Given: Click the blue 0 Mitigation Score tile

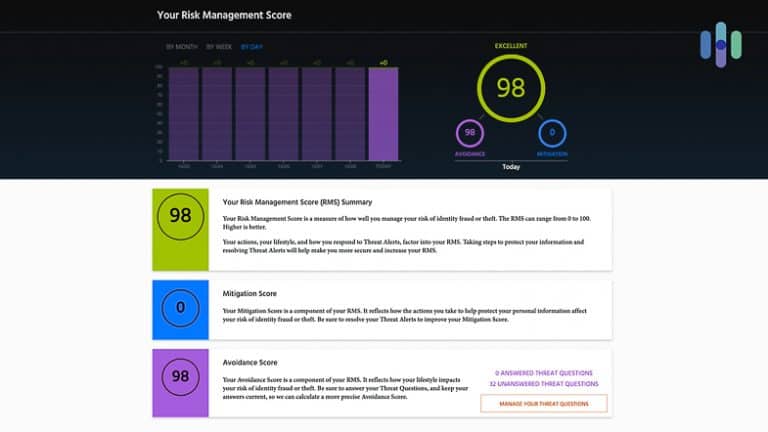Looking at the screenshot, I should (x=180, y=307).
